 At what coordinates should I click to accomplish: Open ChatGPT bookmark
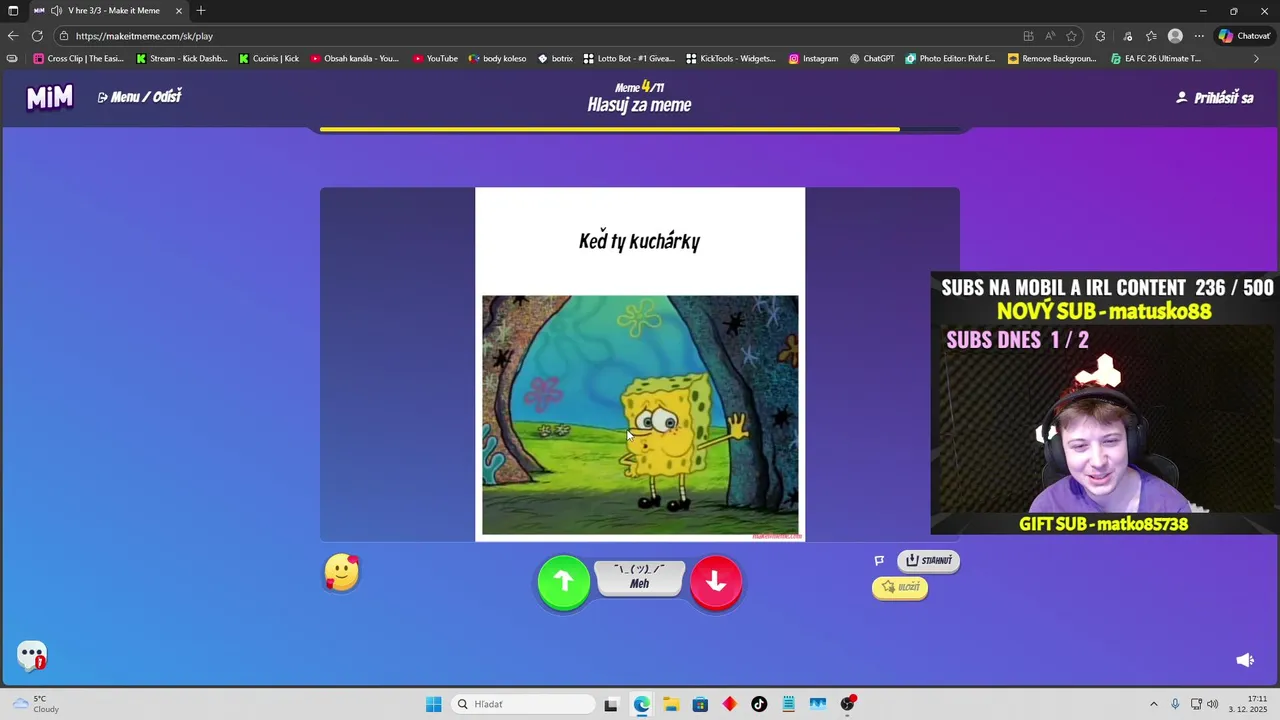872,59
